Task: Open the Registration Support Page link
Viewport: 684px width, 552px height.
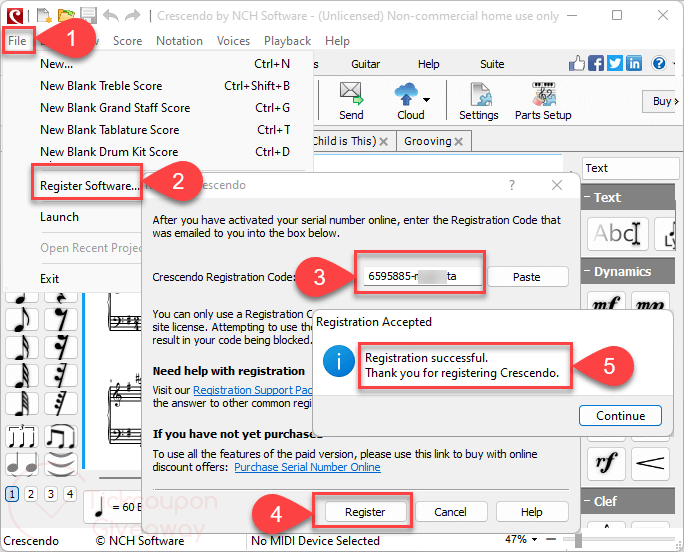Action: pos(253,390)
